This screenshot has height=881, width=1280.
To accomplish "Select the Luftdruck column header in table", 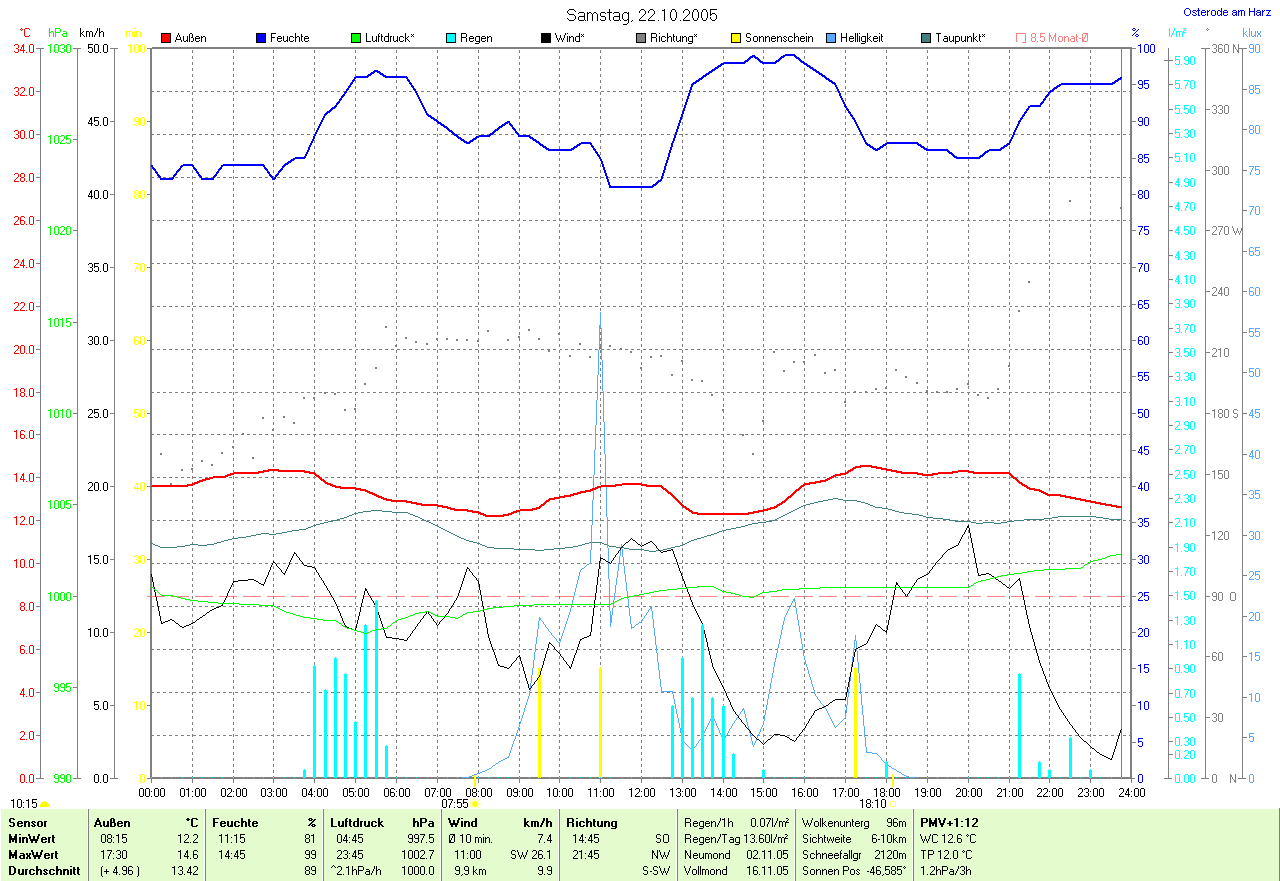I will pos(357,823).
